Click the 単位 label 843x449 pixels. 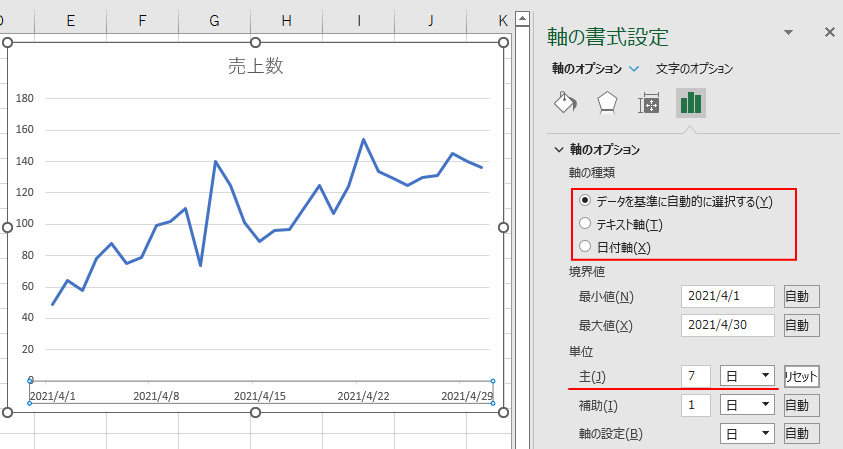coord(581,352)
